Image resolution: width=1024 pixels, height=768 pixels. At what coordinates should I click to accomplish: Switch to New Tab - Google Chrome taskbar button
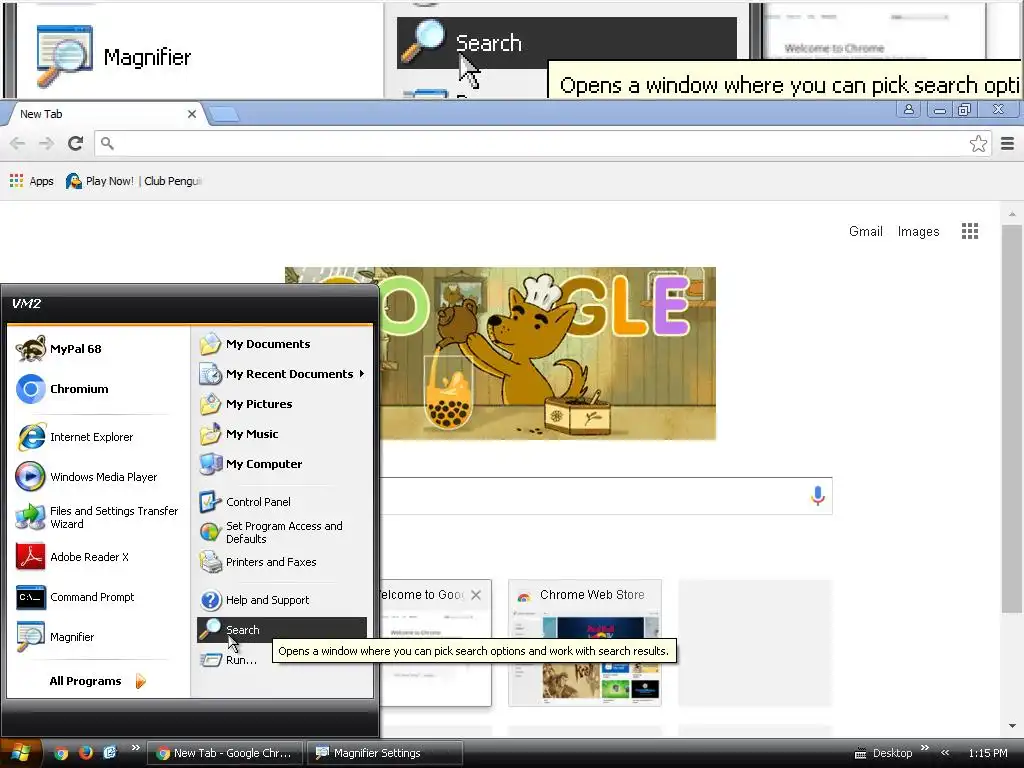225,753
